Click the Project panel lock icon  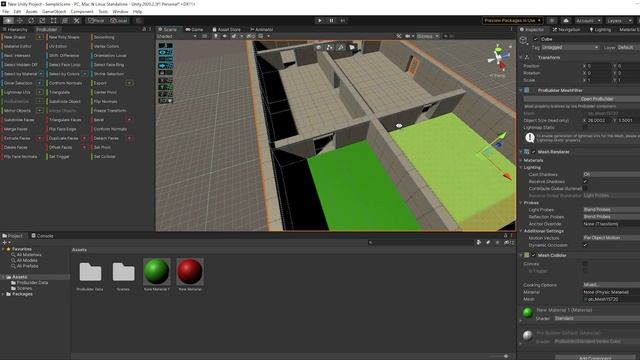(x=505, y=236)
